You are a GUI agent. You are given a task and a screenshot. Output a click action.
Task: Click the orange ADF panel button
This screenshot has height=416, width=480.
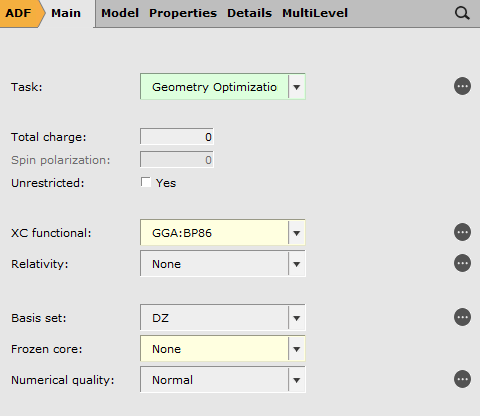click(19, 13)
